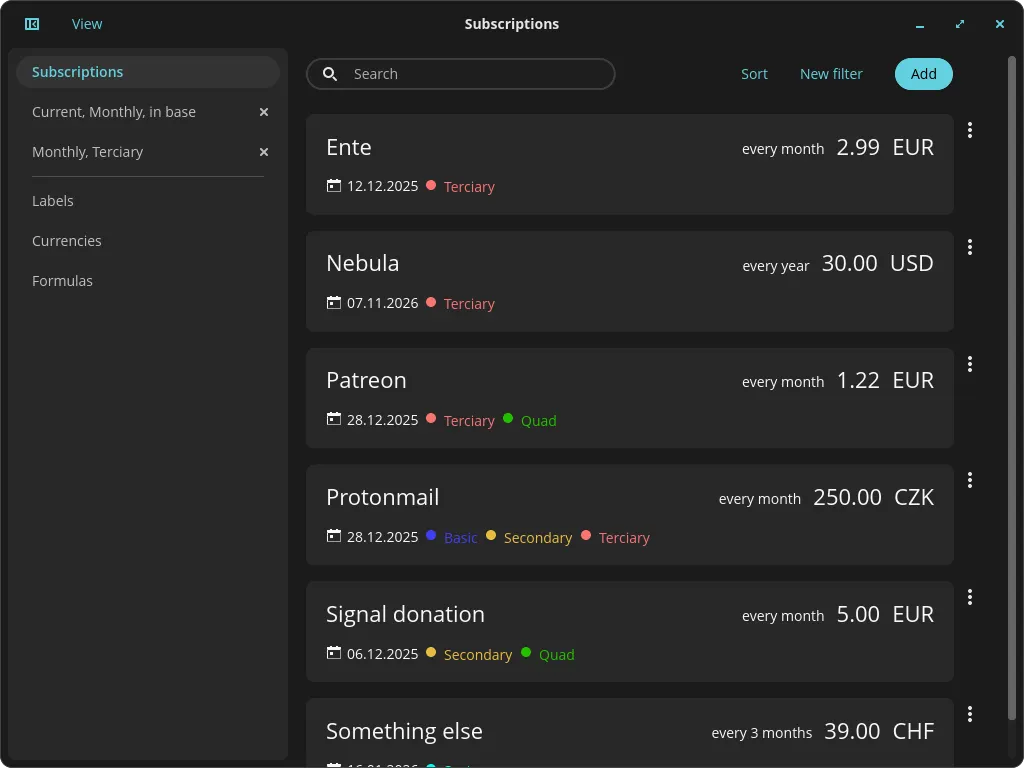The image size is (1024, 768).
Task: Close the Subscriptions window
Action: [x=1000, y=24]
